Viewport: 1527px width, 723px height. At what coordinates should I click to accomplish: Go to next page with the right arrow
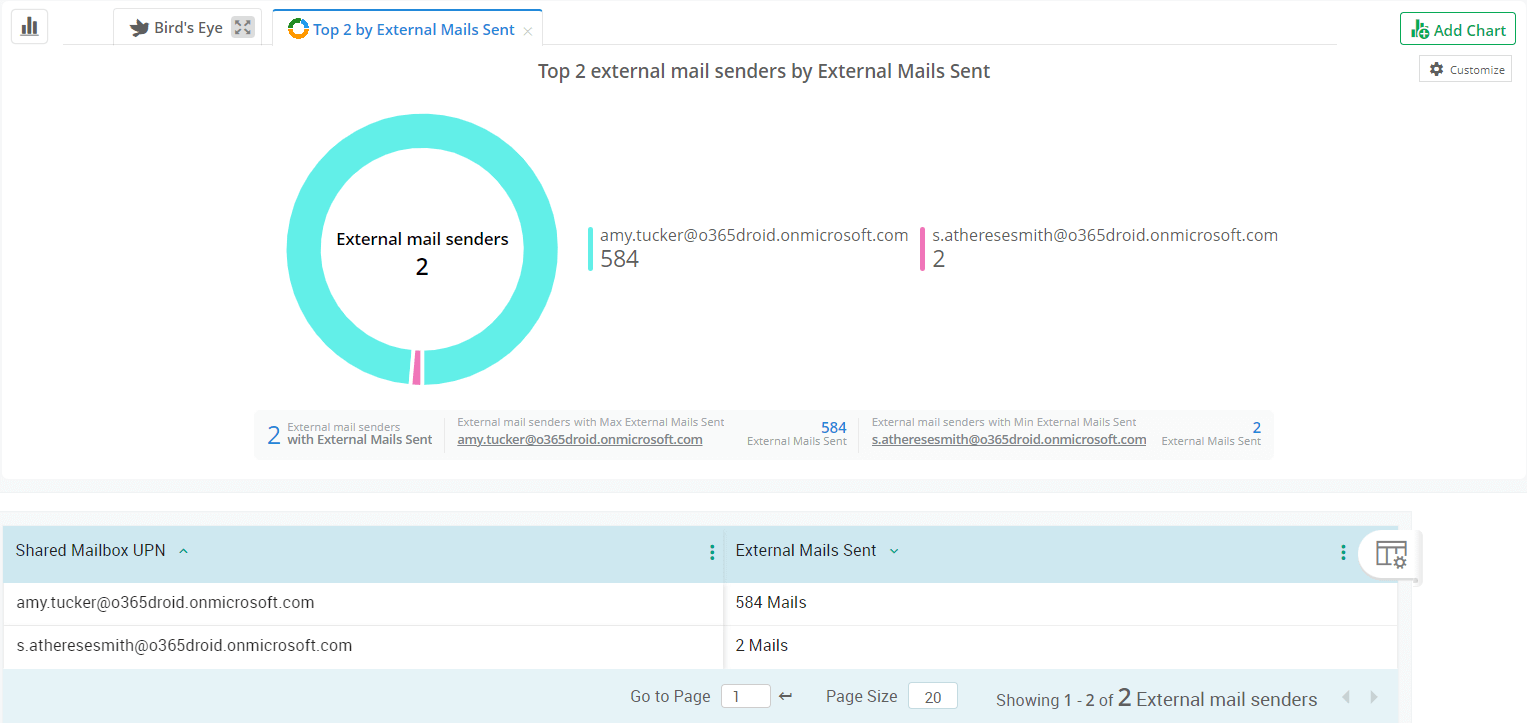pos(1374,696)
